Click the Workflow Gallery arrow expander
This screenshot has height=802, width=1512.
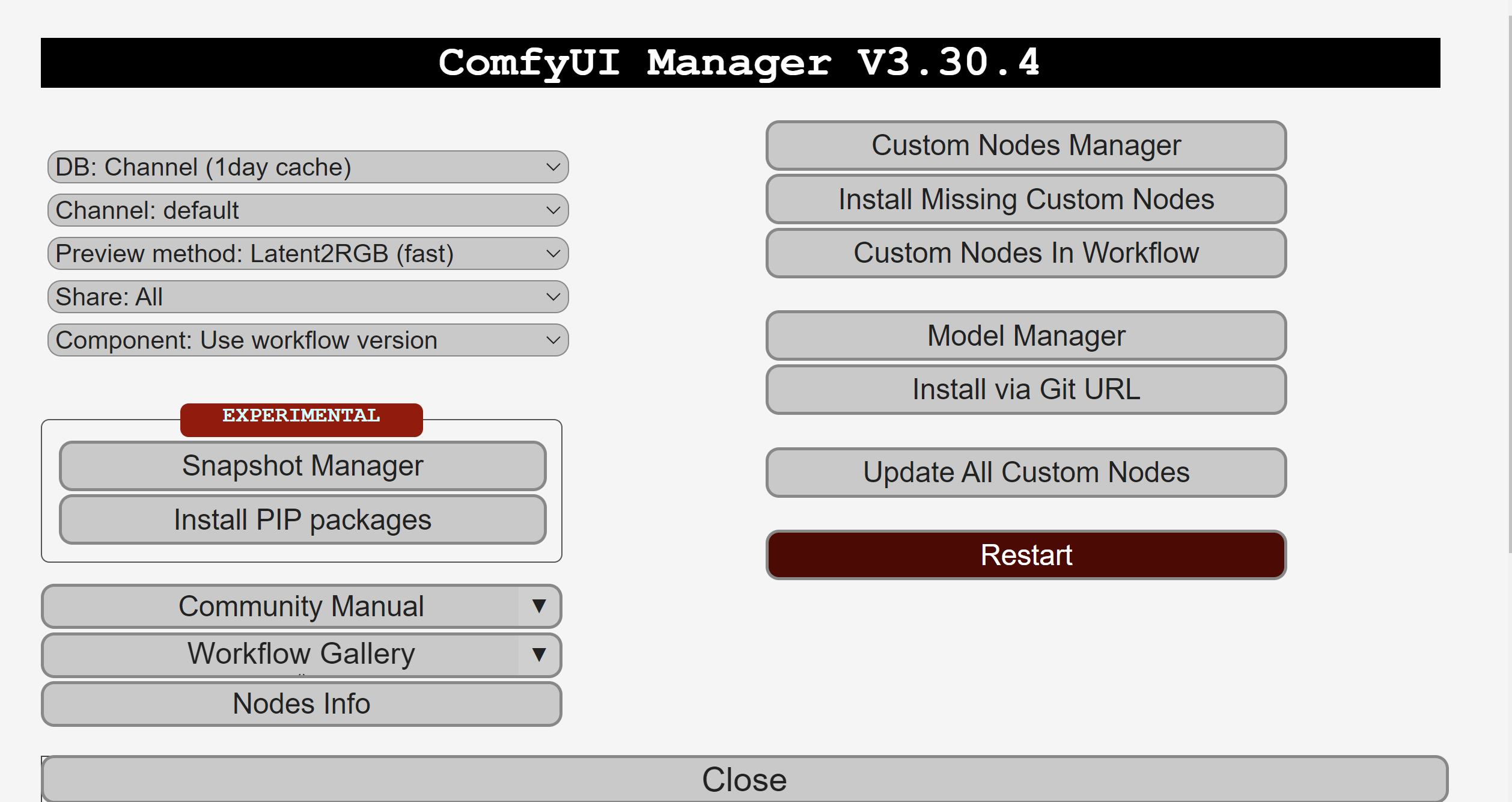click(x=539, y=654)
